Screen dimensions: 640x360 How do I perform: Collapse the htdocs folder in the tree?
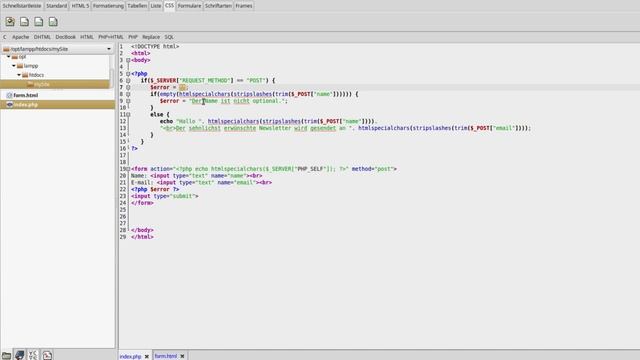tap(19, 75)
